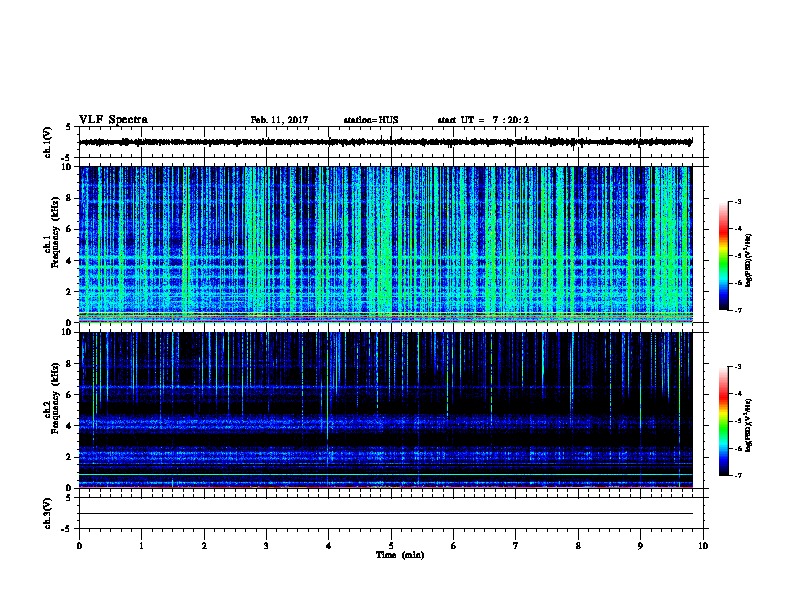792x612 pixels.
Task: Click the ch.1 voltage waveform trace
Action: click(386, 142)
